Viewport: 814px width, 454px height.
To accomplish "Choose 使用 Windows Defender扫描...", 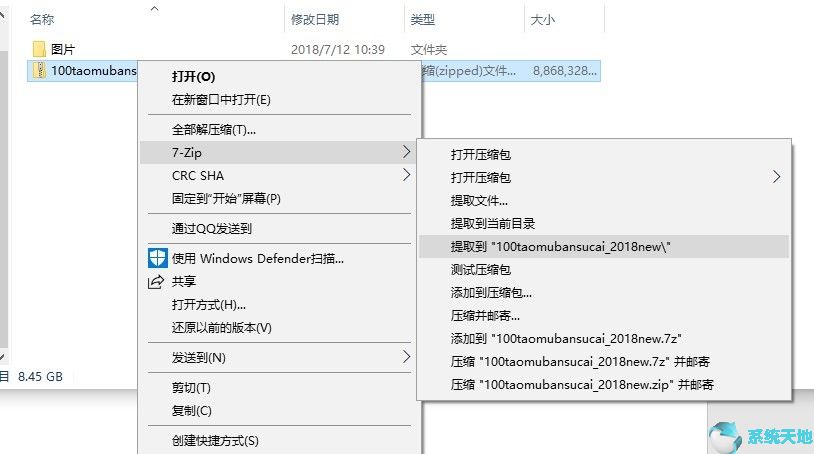I will coord(257,258).
